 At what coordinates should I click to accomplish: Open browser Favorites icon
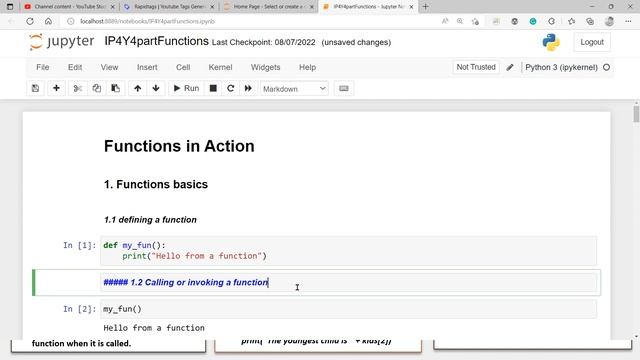(x=571, y=21)
